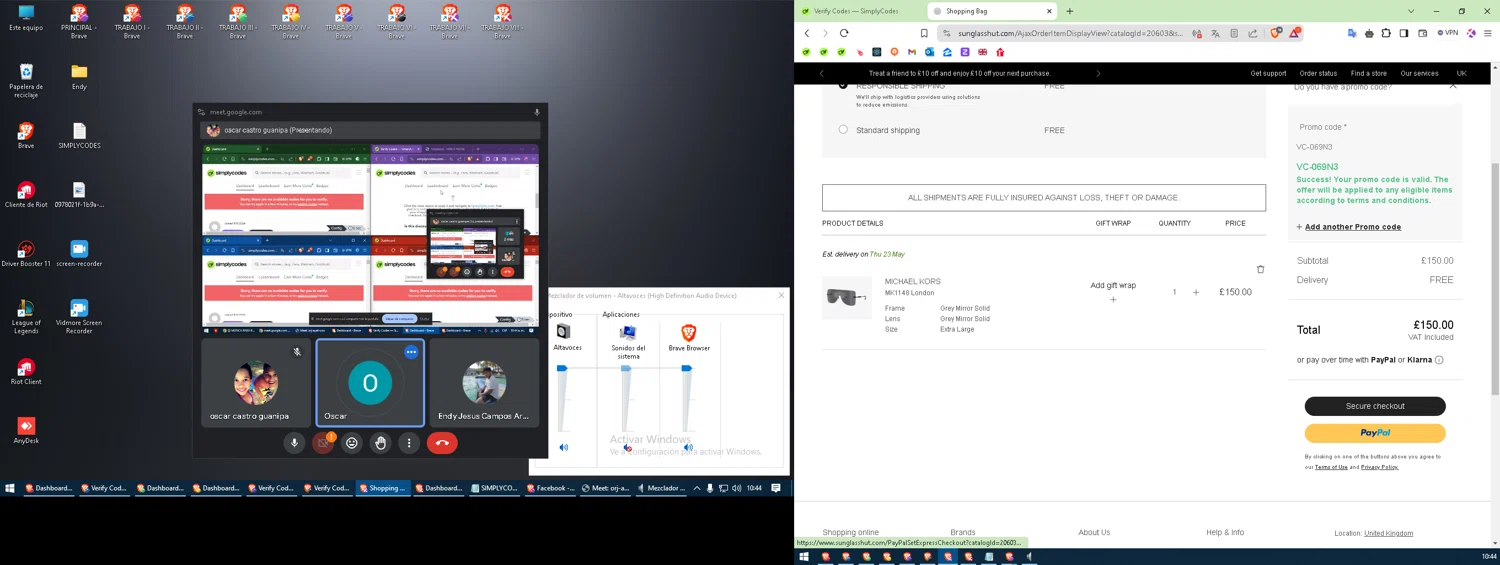
Task: Toggle Brave VPN button
Action: [x=1447, y=33]
